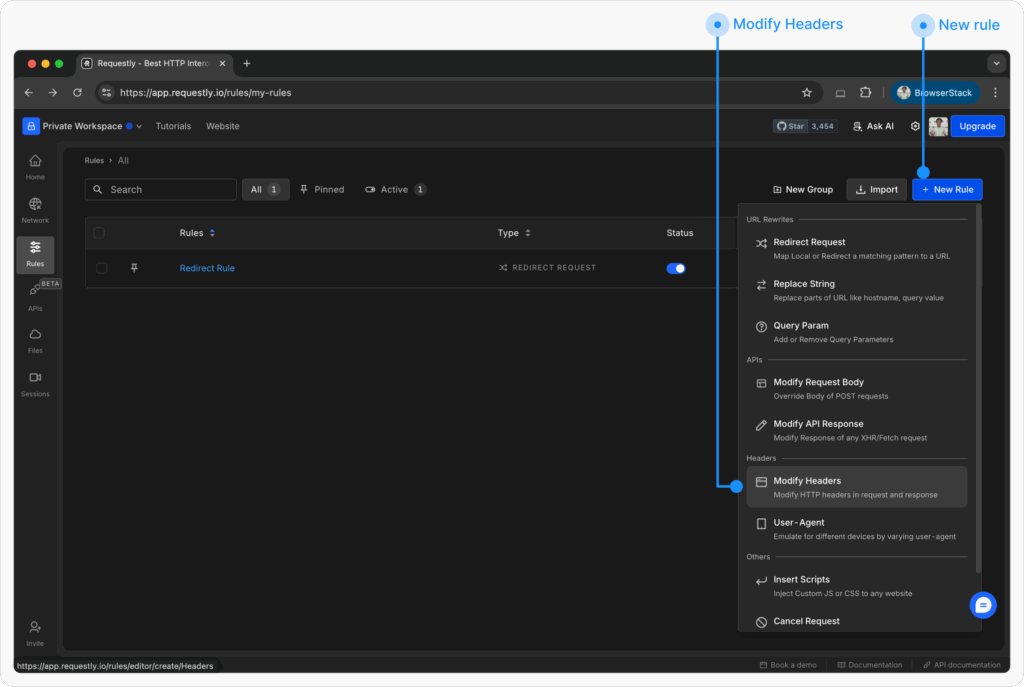The width and height of the screenshot is (1024, 687).
Task: Click the site info icon in address bar
Action: (106, 93)
